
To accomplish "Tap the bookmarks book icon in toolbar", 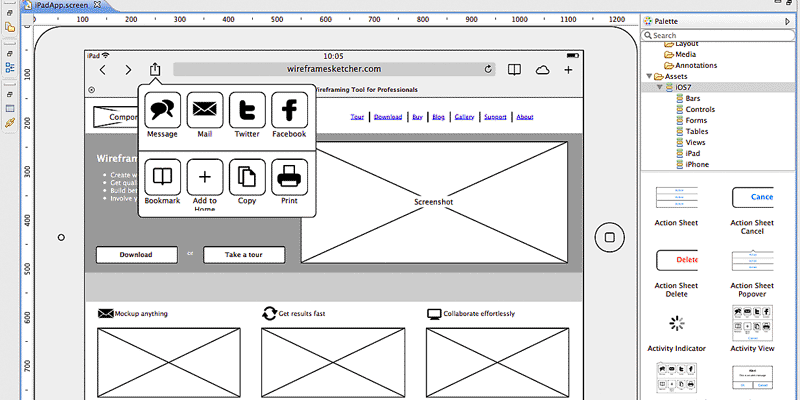I will point(514,70).
